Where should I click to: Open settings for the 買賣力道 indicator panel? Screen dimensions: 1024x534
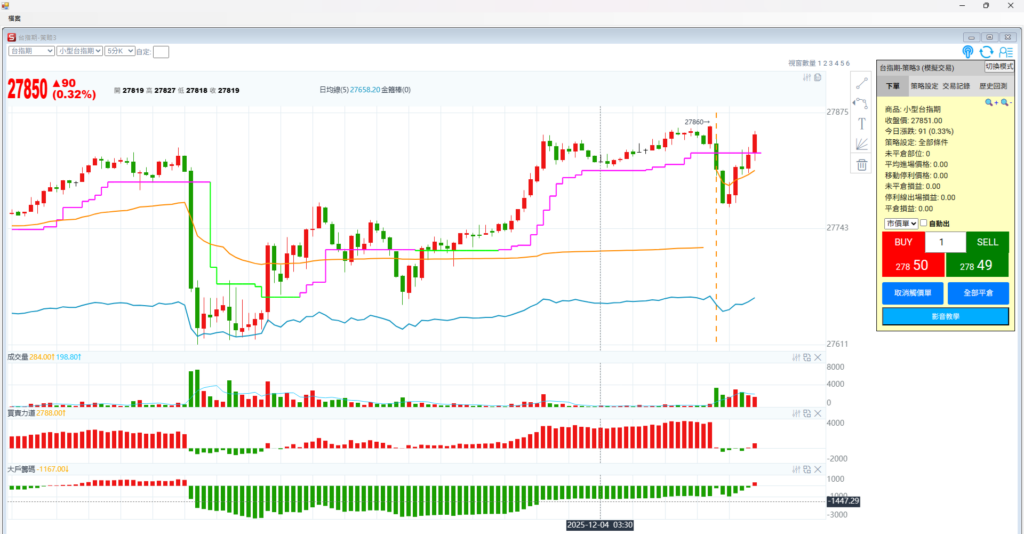click(x=795, y=413)
